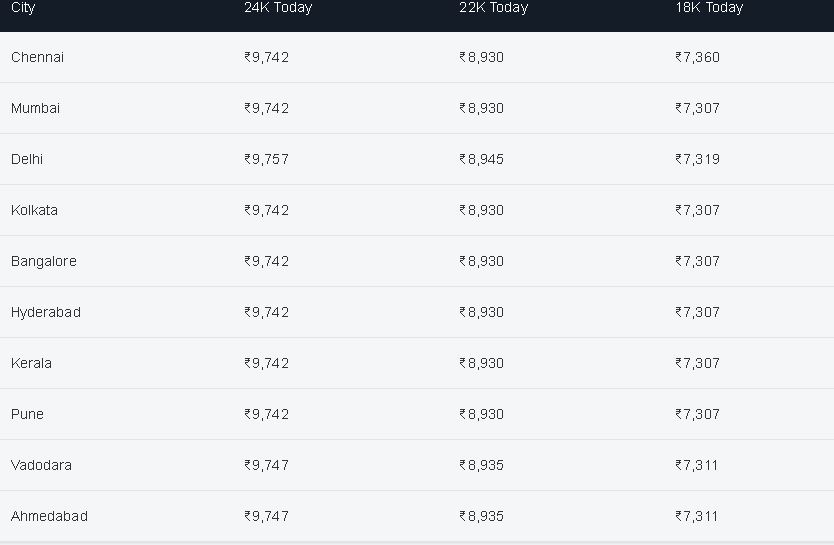Select Delhi's 18K price ₹7,319
Screen dimensions: 834x545
point(697,159)
